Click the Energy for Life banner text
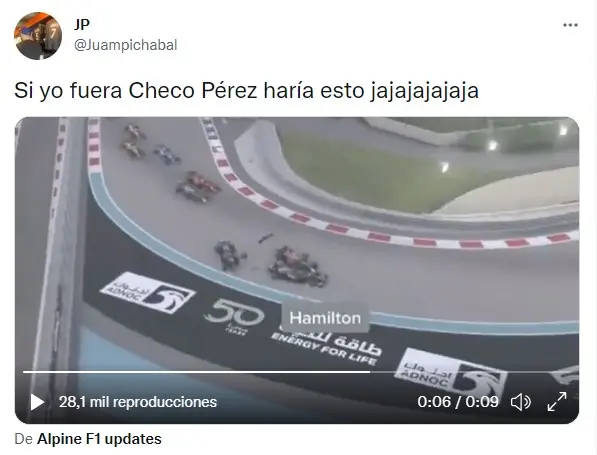Viewport: 597px width, 455px height. (x=326, y=348)
